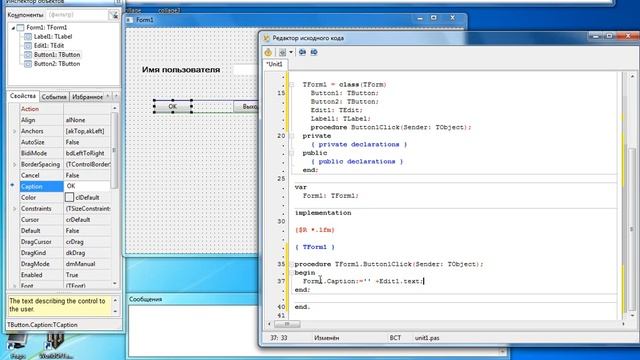The height and width of the screenshot is (360, 640).
Task: Focus the component filter field
Action: click(77, 15)
